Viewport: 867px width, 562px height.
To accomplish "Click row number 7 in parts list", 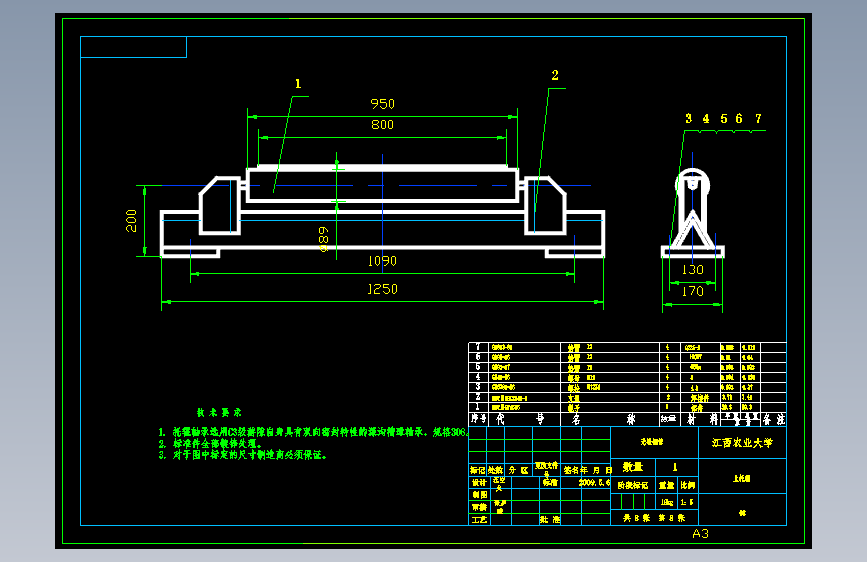I will coord(478,347).
